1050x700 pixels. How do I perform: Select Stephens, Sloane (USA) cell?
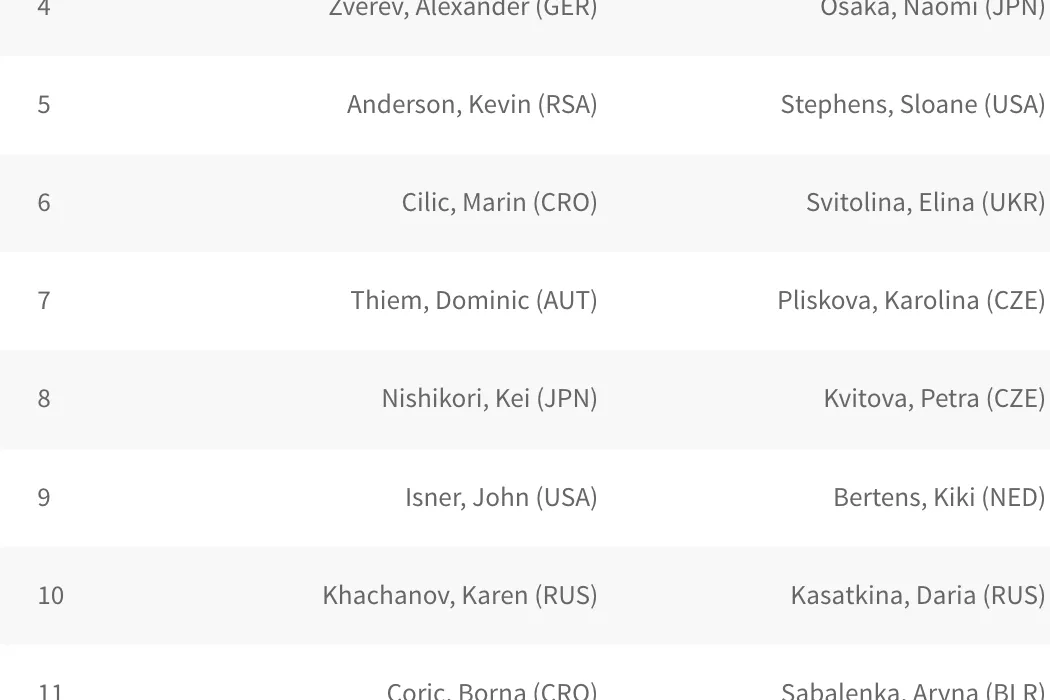tap(912, 105)
